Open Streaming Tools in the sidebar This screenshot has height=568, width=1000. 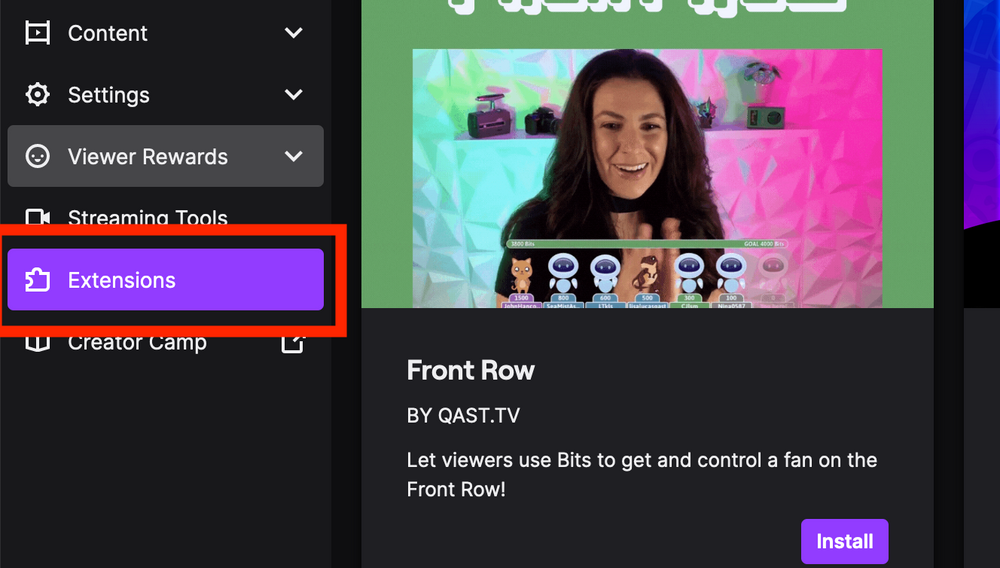click(x=165, y=216)
